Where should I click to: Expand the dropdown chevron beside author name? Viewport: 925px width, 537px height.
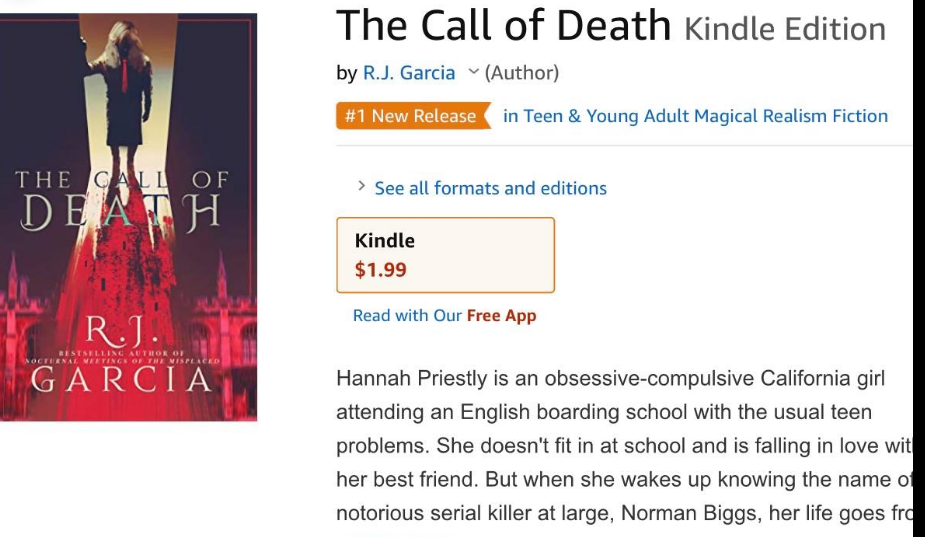click(473, 73)
